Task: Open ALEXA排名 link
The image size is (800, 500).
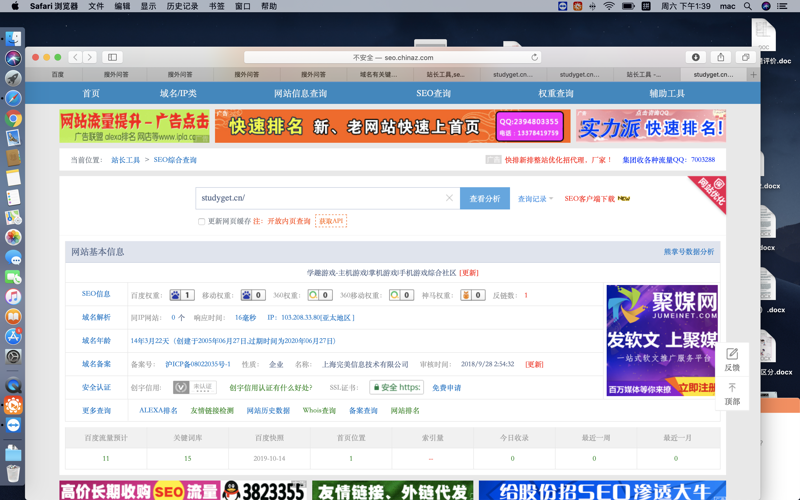Action: 158,410
